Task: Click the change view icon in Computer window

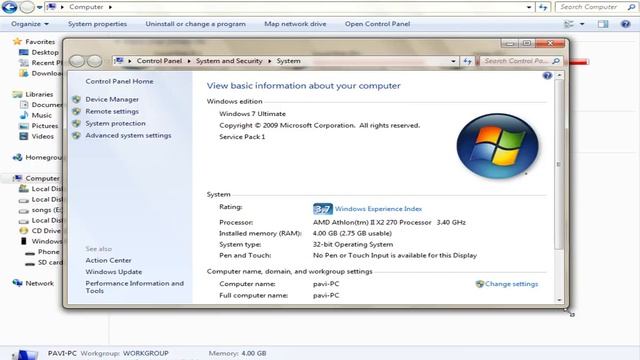Action: pyautogui.click(x=569, y=24)
